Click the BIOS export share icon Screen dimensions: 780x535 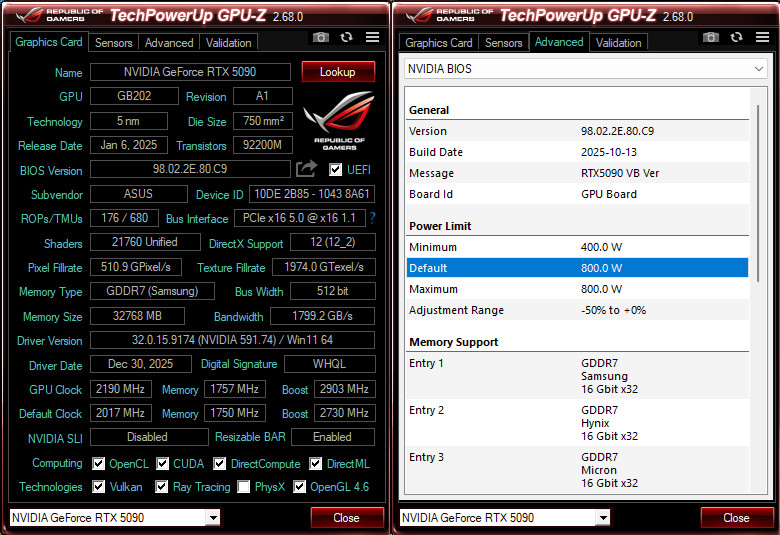pyautogui.click(x=306, y=169)
